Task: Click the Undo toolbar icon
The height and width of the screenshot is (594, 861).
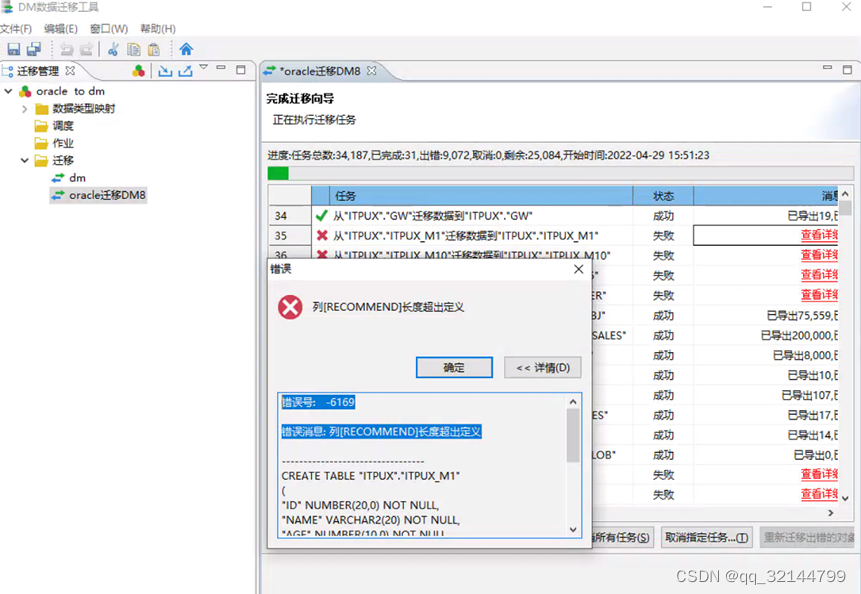Action: (66, 49)
